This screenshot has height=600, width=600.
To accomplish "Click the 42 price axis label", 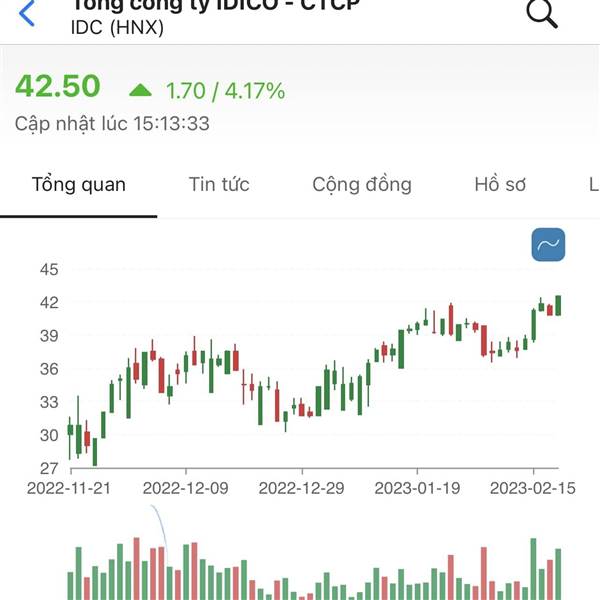I will 49,303.
